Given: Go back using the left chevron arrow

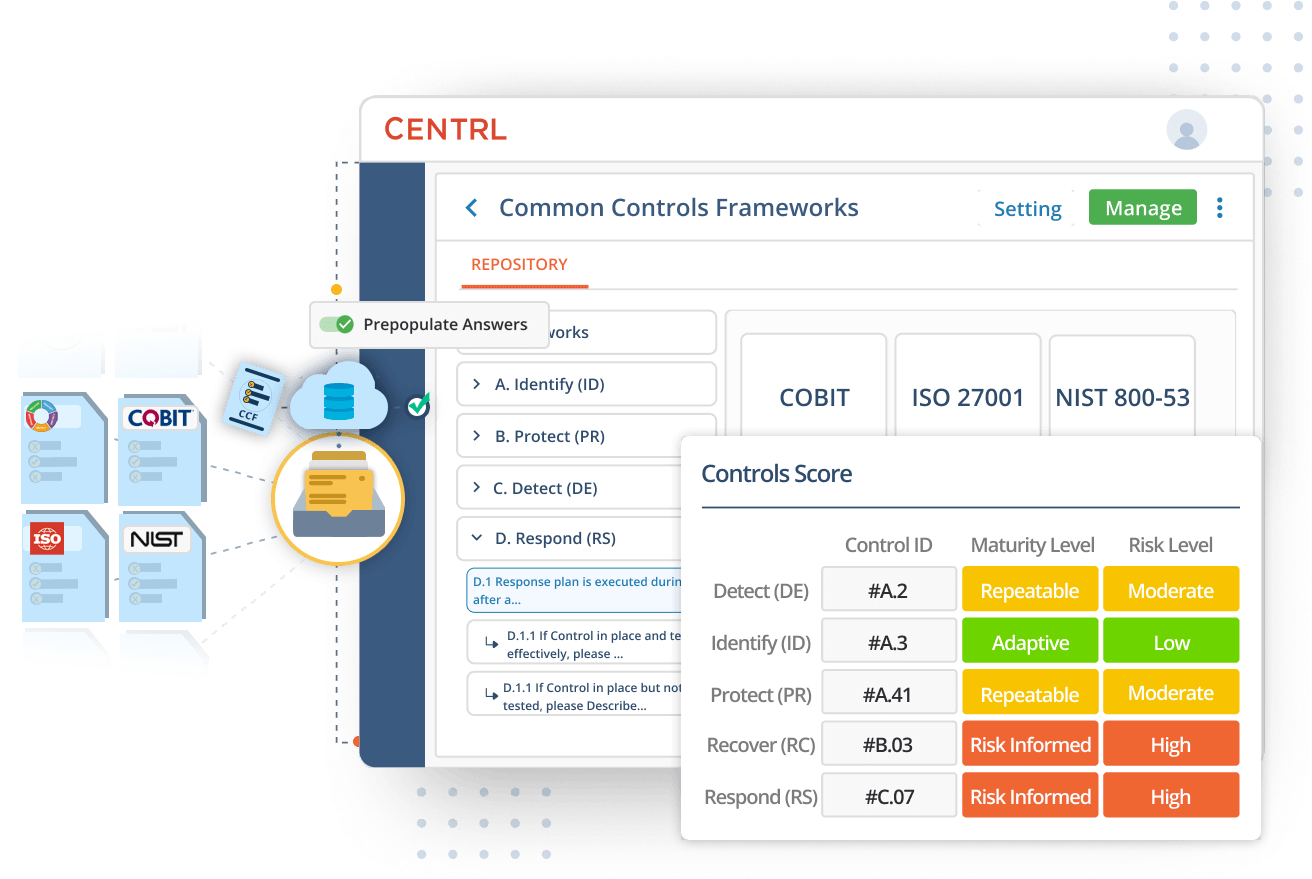Looking at the screenshot, I should click(472, 208).
